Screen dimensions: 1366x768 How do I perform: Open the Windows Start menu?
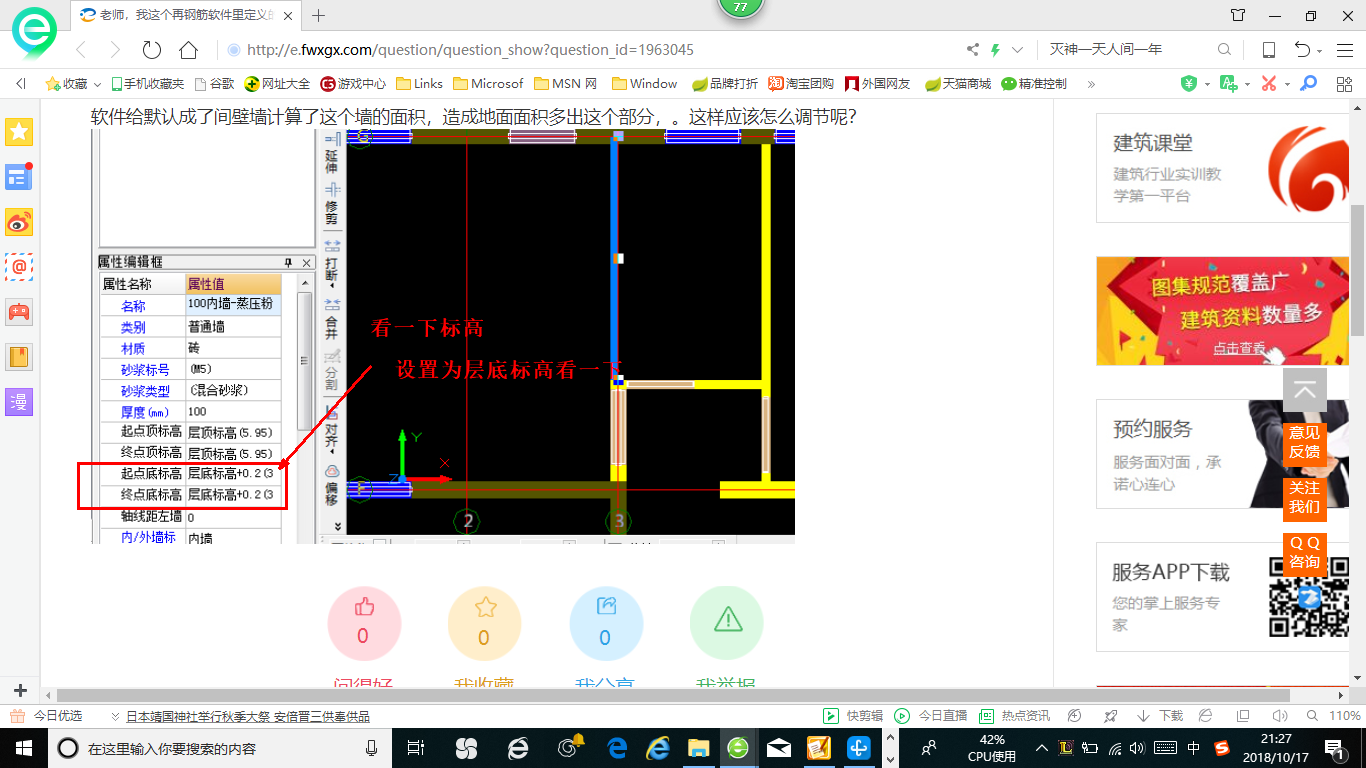point(23,747)
